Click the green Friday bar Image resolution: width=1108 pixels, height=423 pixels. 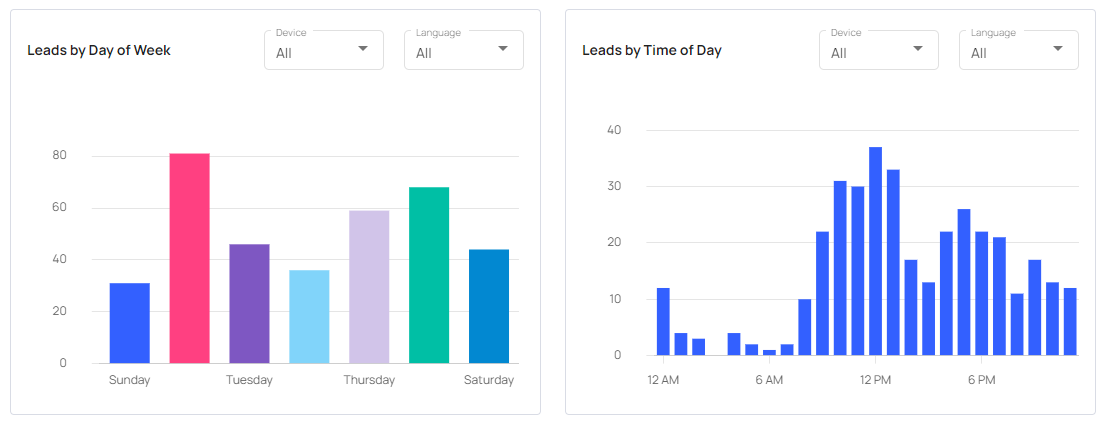[x=429, y=275]
